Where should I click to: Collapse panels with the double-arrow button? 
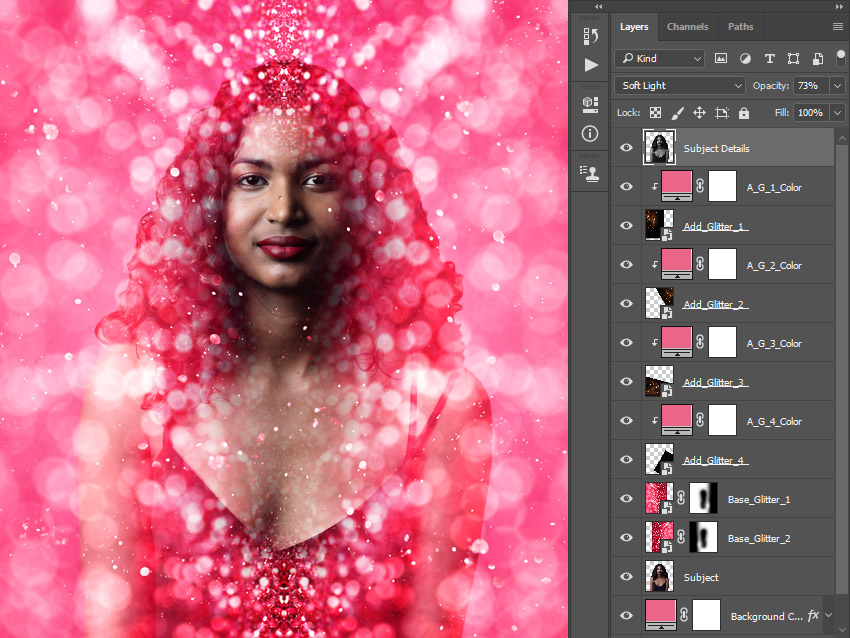598,7
